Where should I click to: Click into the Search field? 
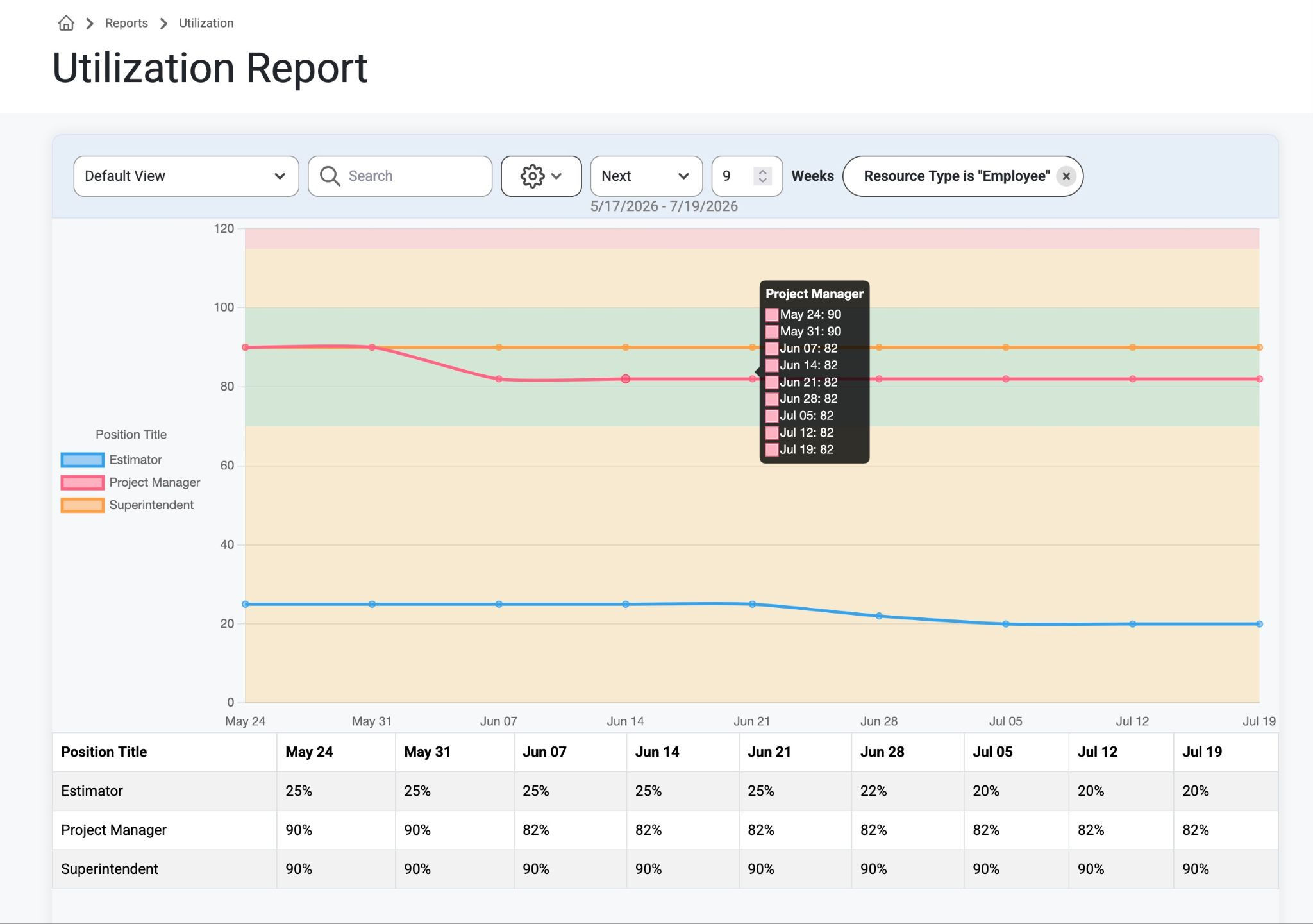point(400,176)
